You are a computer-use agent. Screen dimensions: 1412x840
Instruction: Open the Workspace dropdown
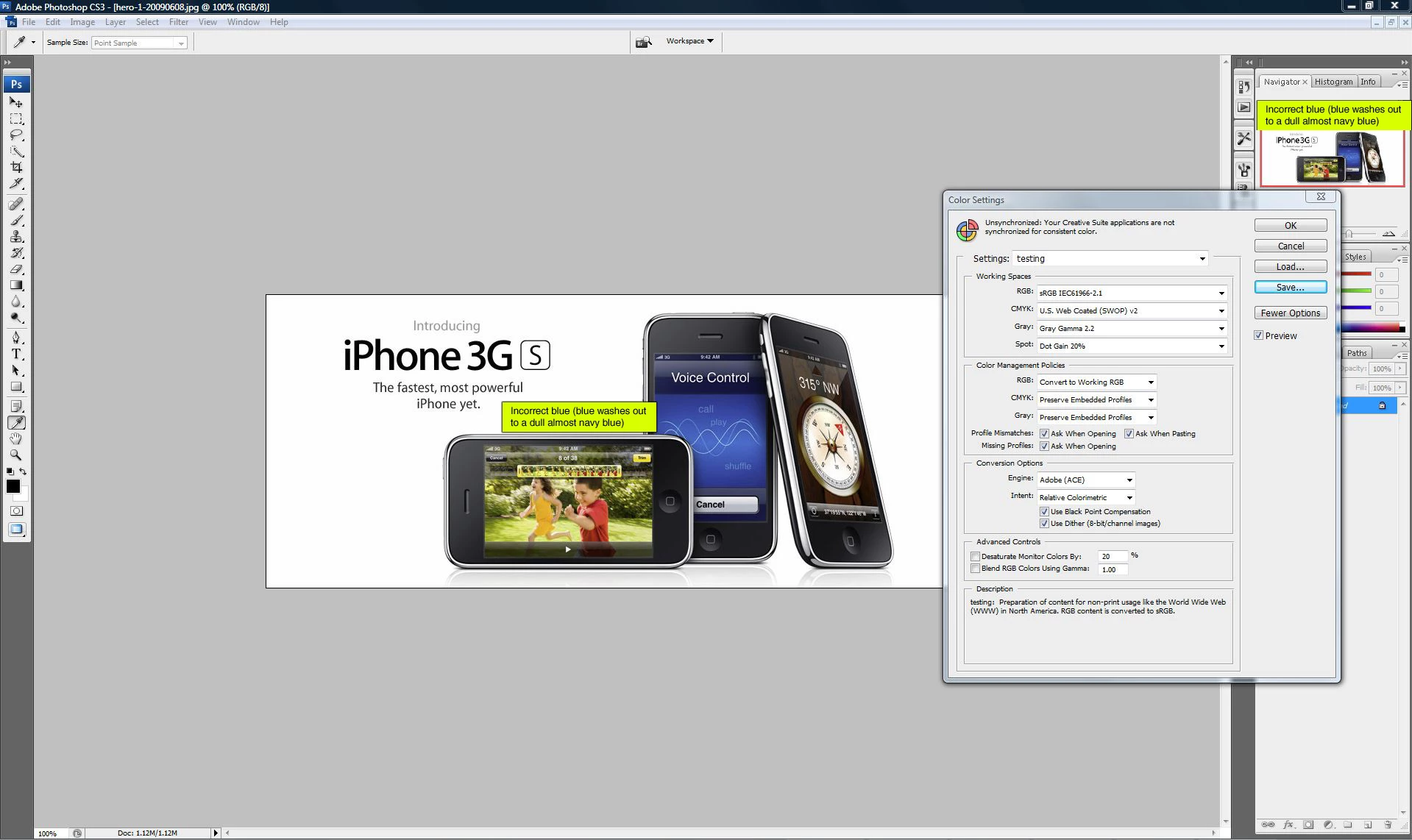pyautogui.click(x=689, y=41)
